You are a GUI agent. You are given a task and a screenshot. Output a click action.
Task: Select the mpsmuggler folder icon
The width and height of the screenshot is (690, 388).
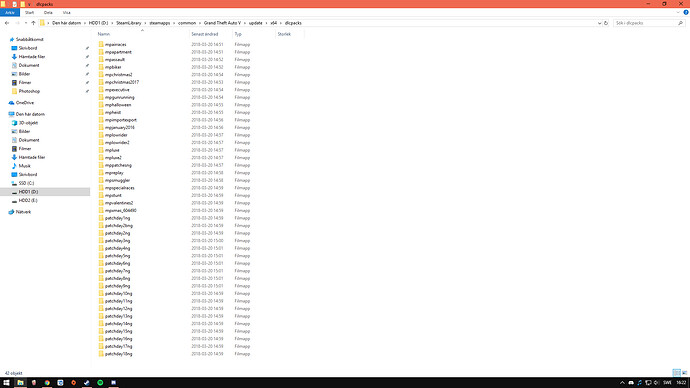(x=101, y=180)
